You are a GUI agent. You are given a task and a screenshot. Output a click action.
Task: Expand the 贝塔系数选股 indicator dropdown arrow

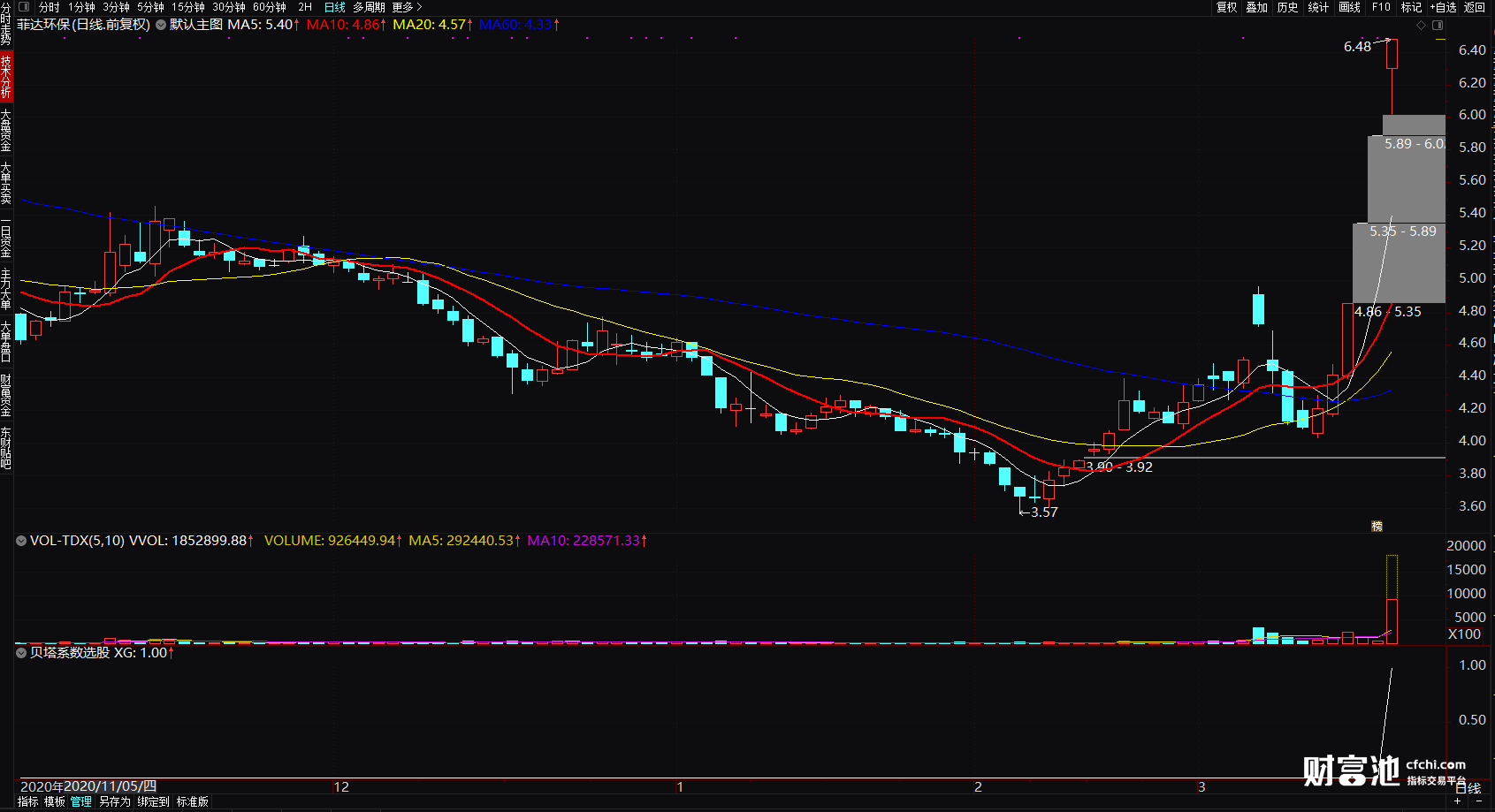(x=21, y=653)
